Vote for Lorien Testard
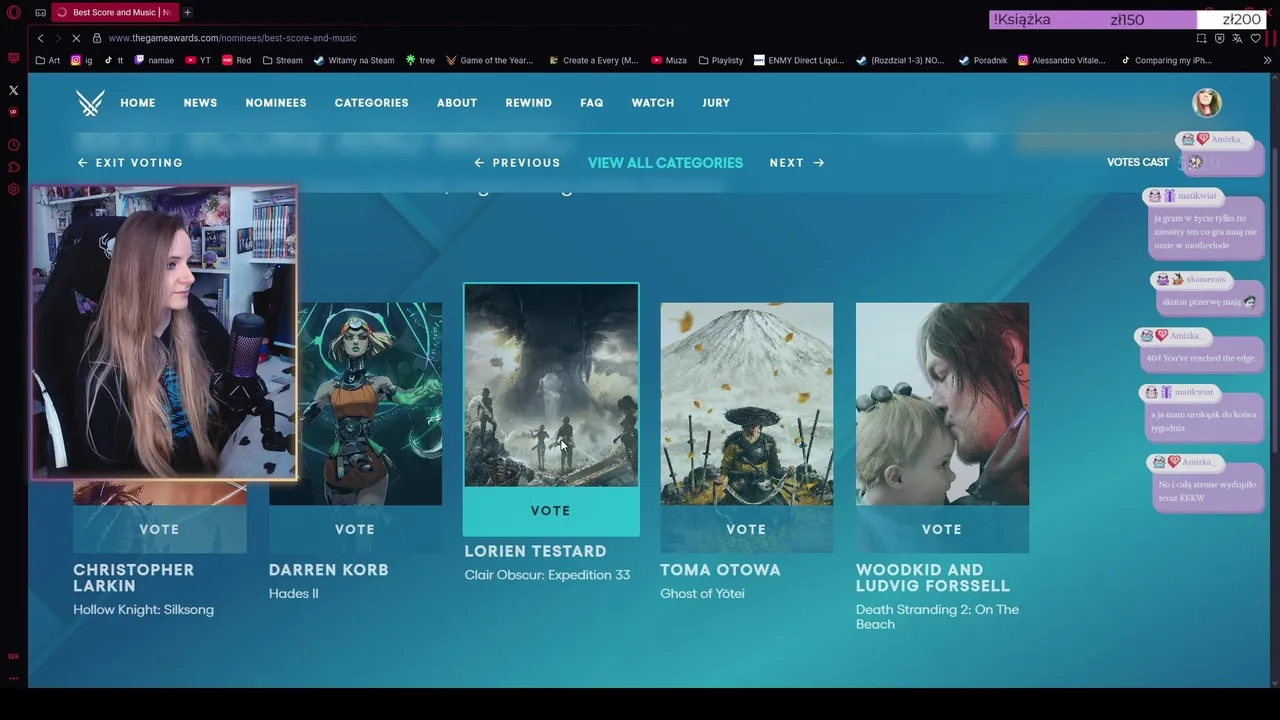The height and width of the screenshot is (720, 1280). pyautogui.click(x=551, y=511)
